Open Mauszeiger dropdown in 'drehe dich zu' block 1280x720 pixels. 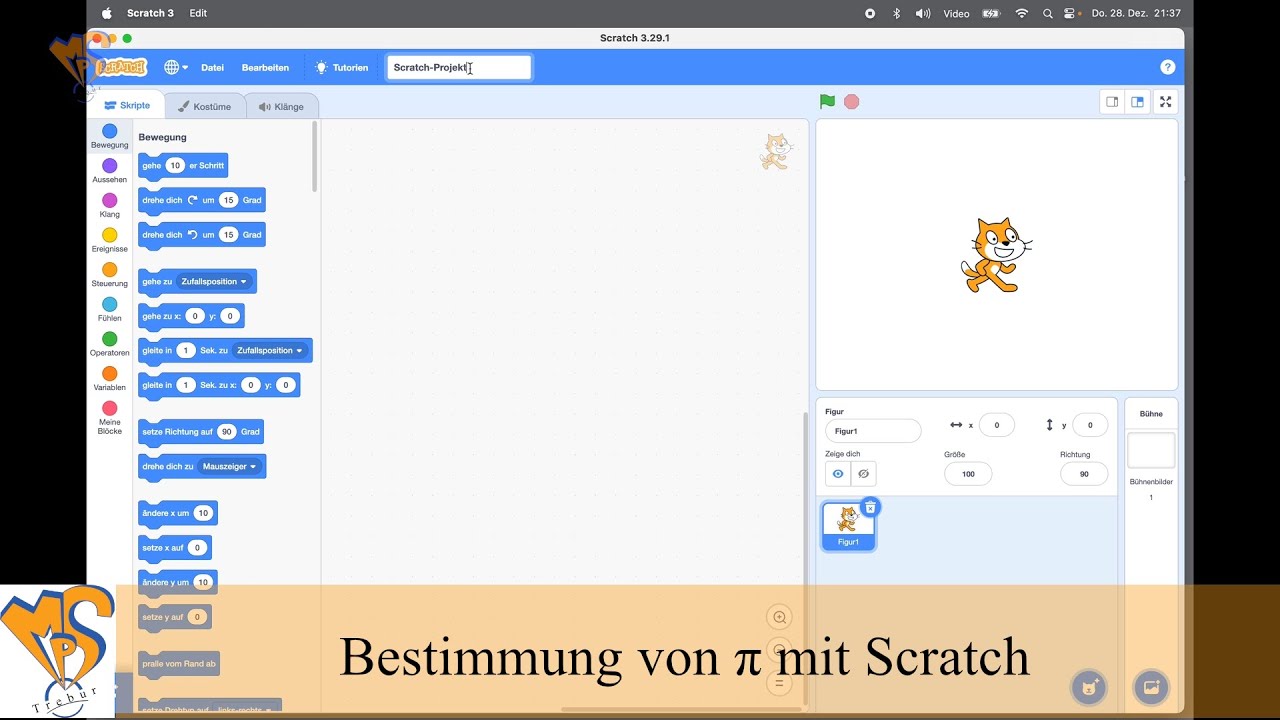tap(230, 466)
